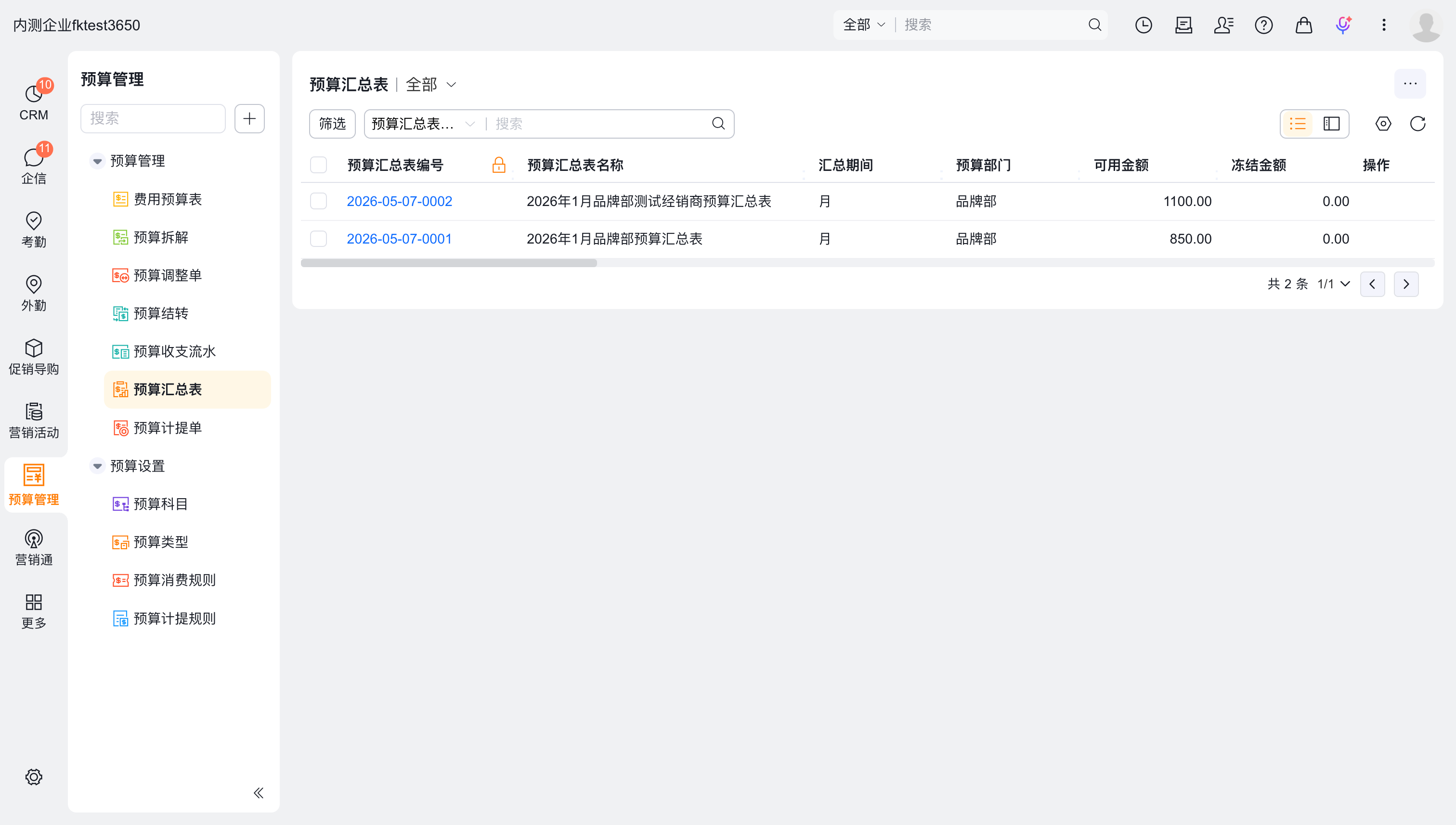Screen dimensions: 1456x825
Task: Click the 筛选 filter button
Action: click(332, 124)
